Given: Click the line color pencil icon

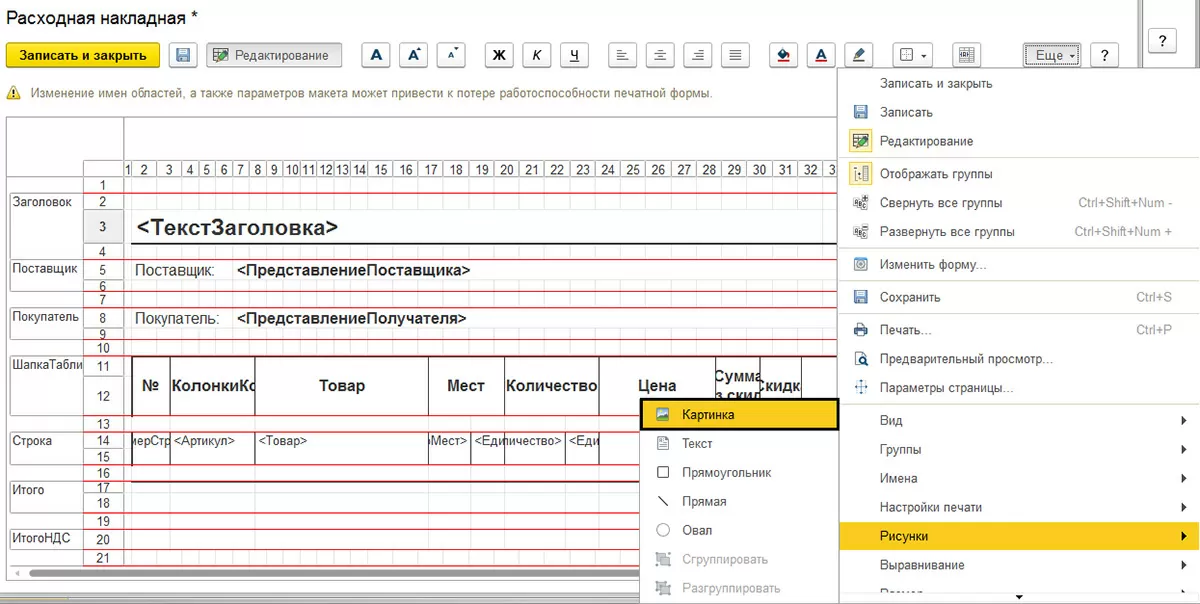Looking at the screenshot, I should click(x=858, y=55).
